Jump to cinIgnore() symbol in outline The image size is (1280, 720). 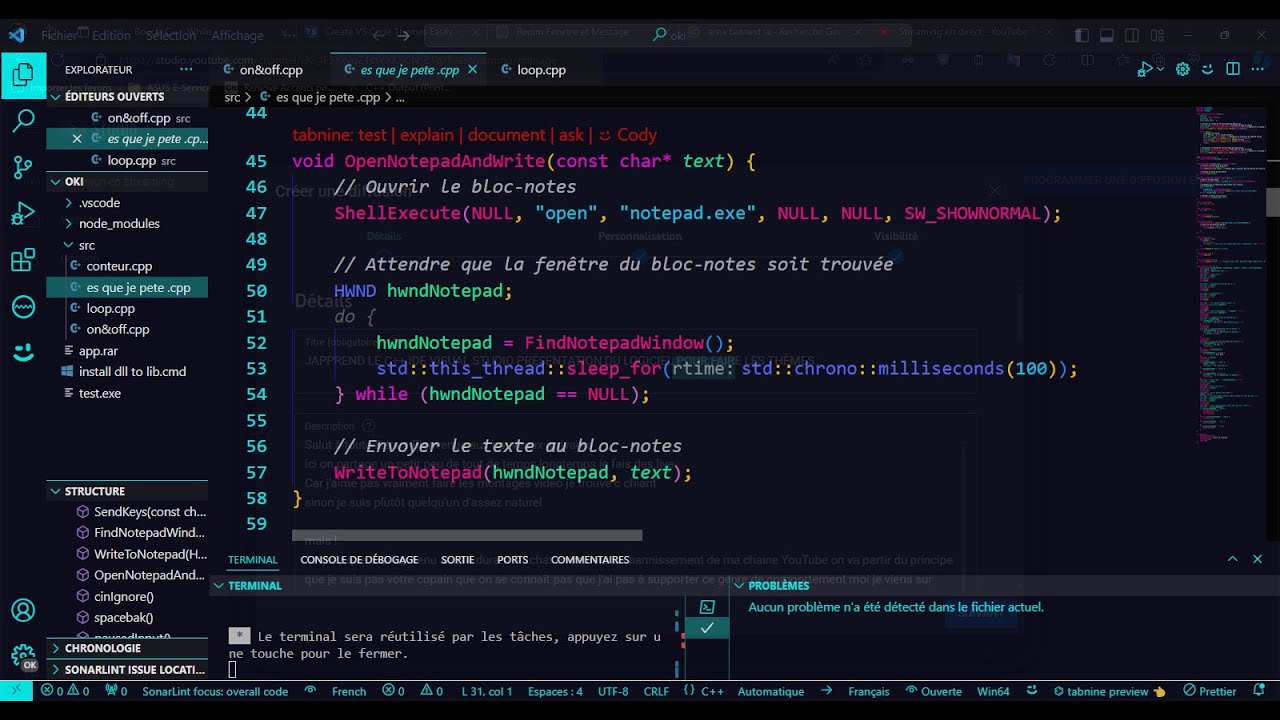click(x=140, y=596)
